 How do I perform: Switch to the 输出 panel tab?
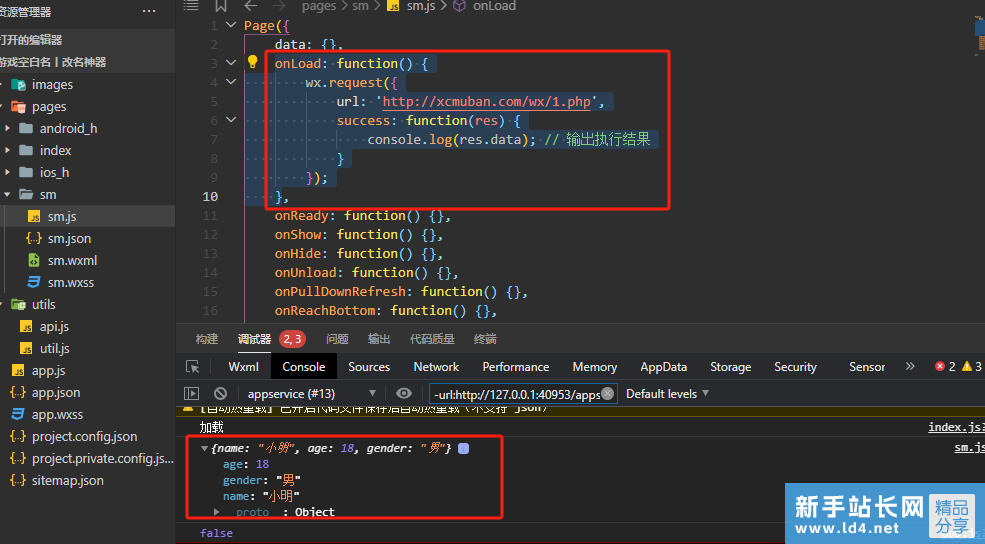(x=379, y=339)
